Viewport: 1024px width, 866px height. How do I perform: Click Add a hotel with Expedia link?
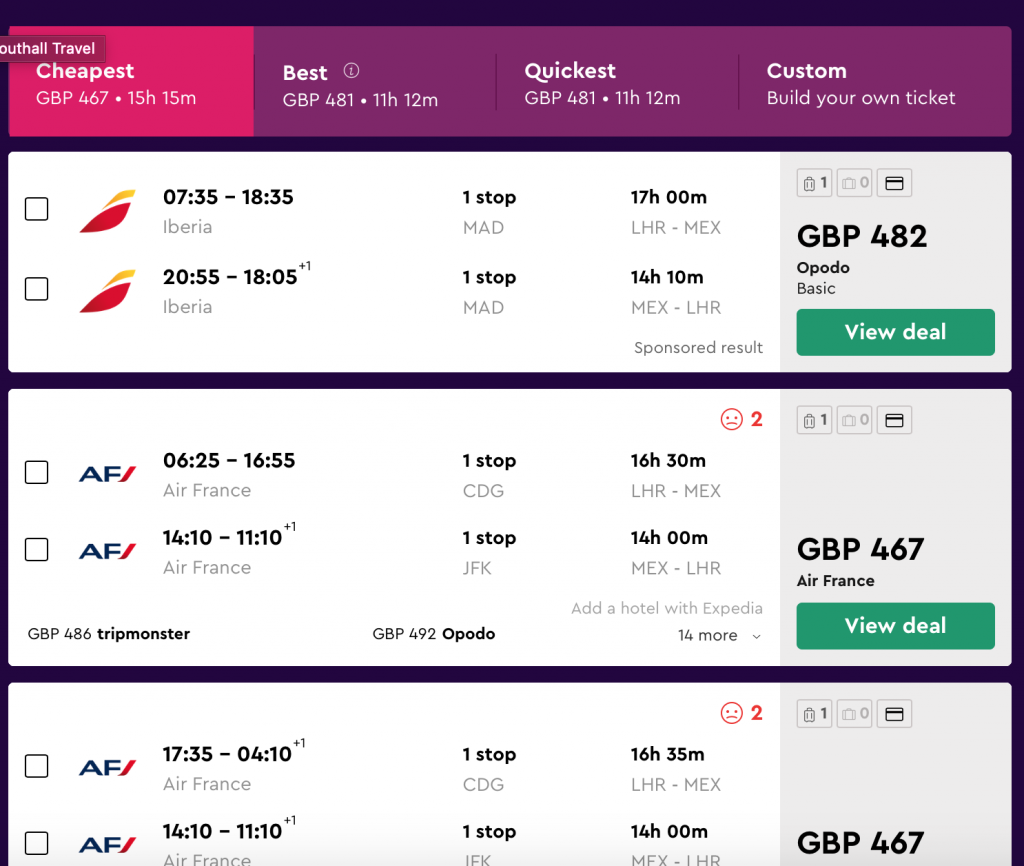(667, 608)
